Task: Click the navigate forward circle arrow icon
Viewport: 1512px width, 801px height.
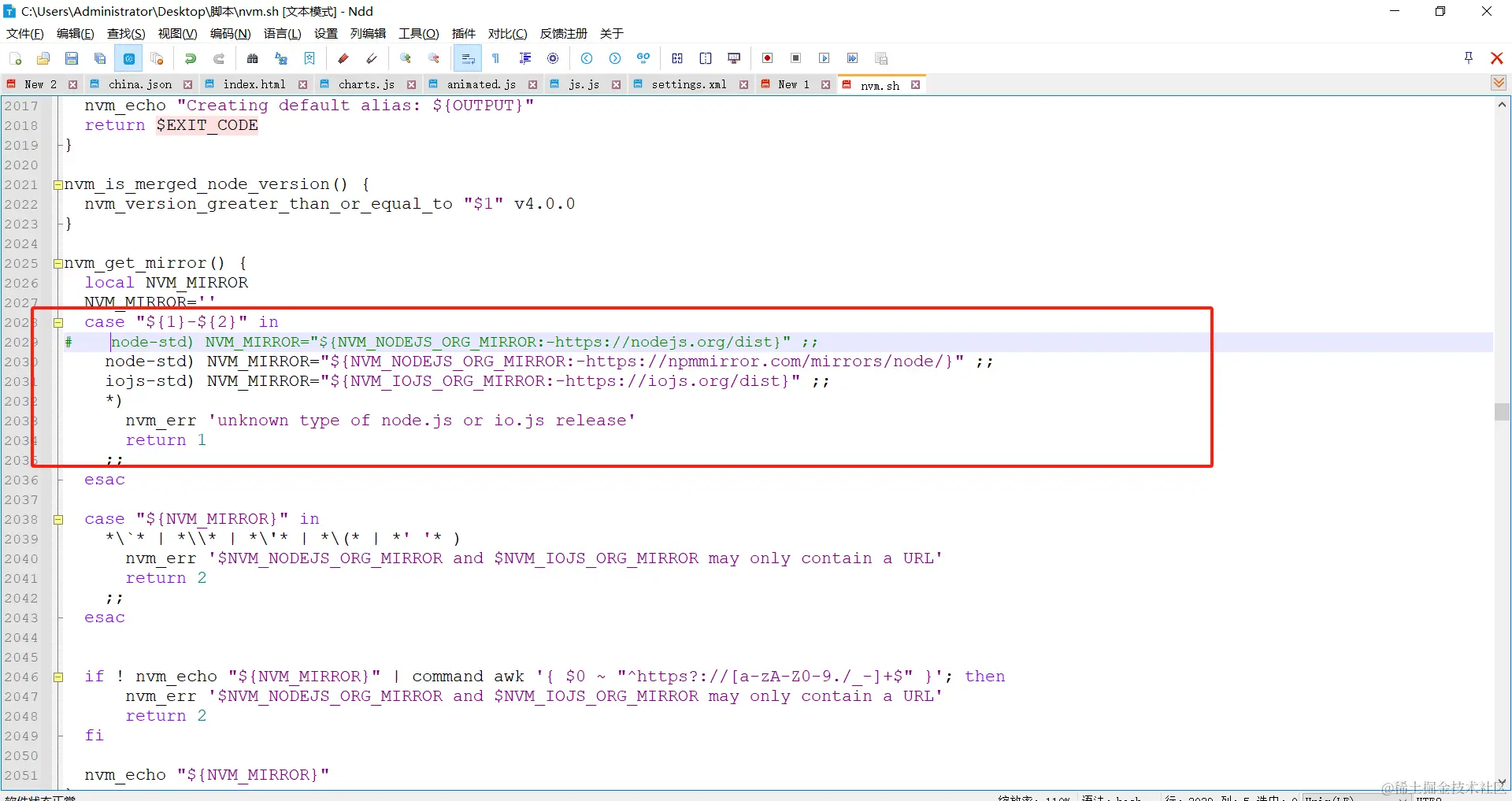Action: 615,58
